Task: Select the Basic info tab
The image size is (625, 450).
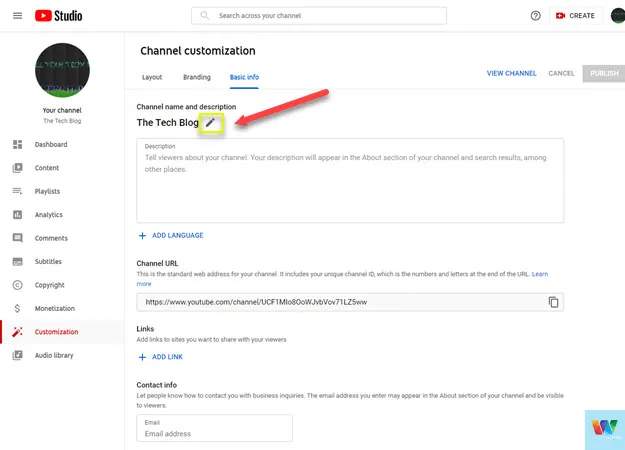Action: tap(244, 77)
